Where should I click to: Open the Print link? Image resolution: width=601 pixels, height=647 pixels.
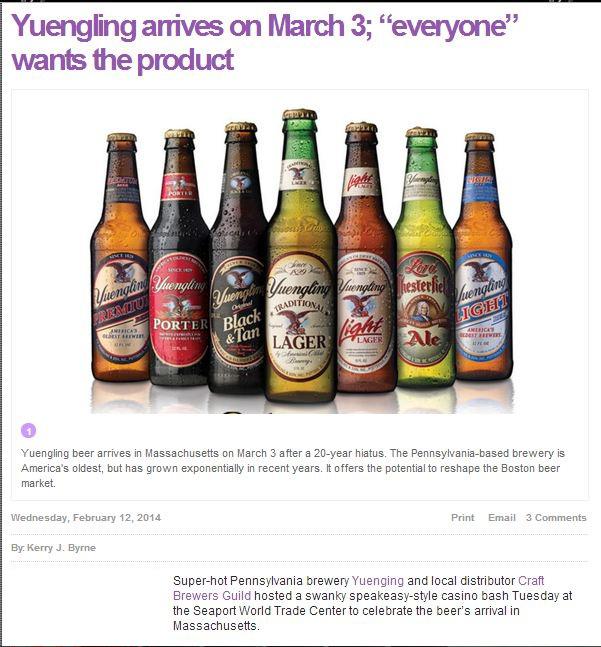[x=462, y=517]
